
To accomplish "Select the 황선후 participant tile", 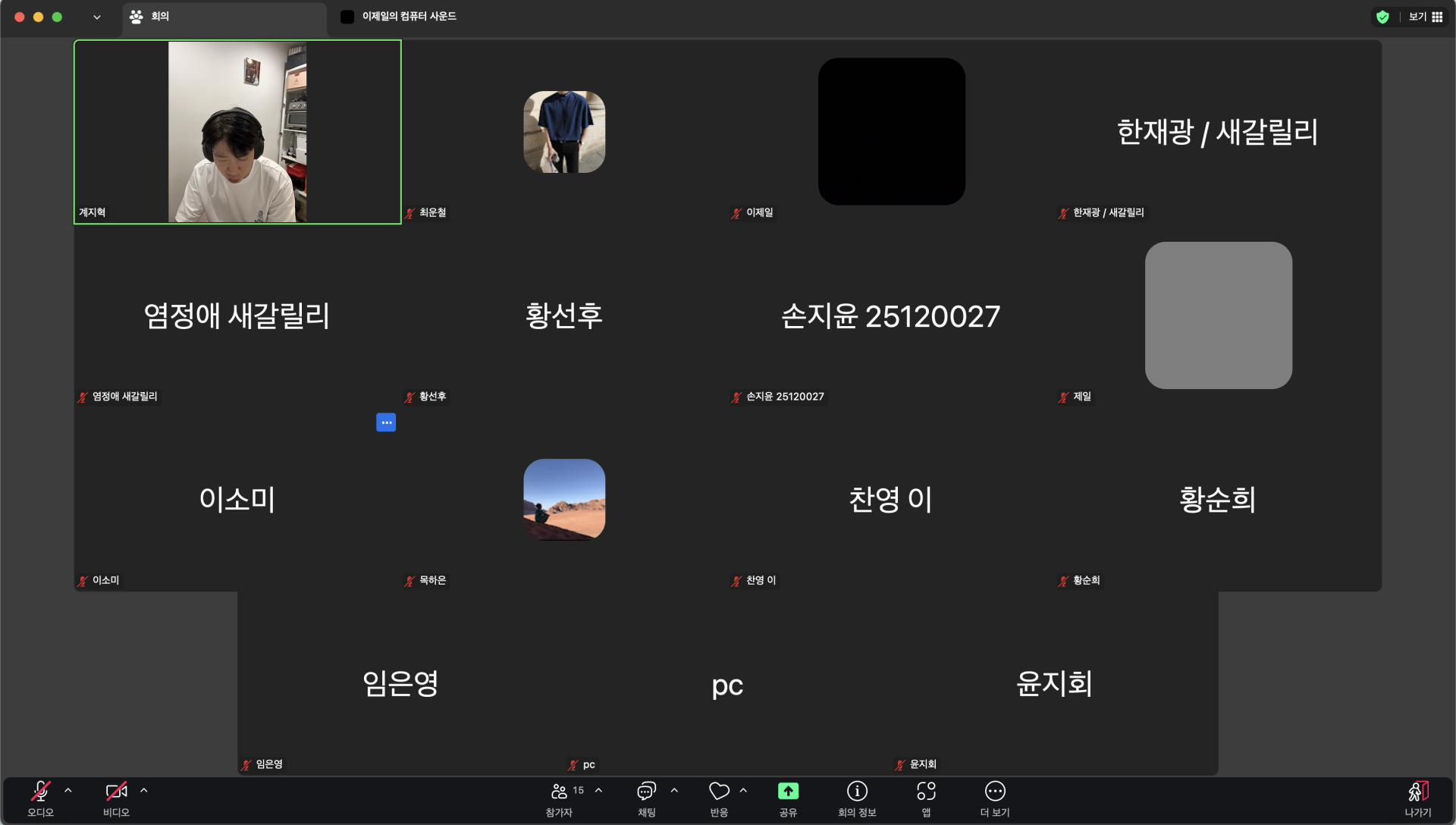I will [564, 315].
